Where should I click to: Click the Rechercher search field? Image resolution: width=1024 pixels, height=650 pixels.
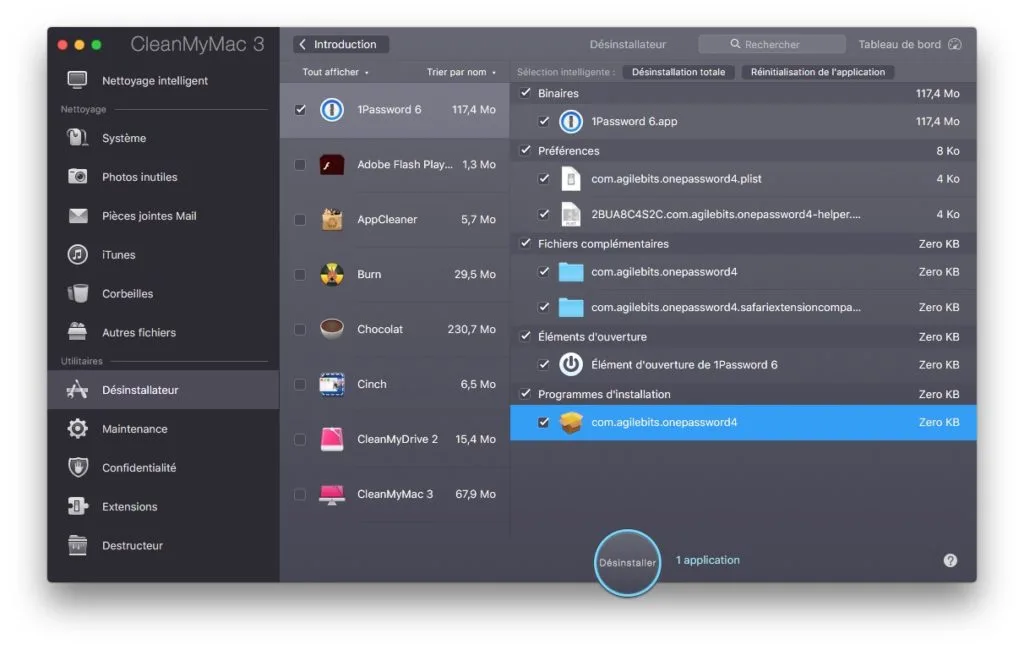772,44
